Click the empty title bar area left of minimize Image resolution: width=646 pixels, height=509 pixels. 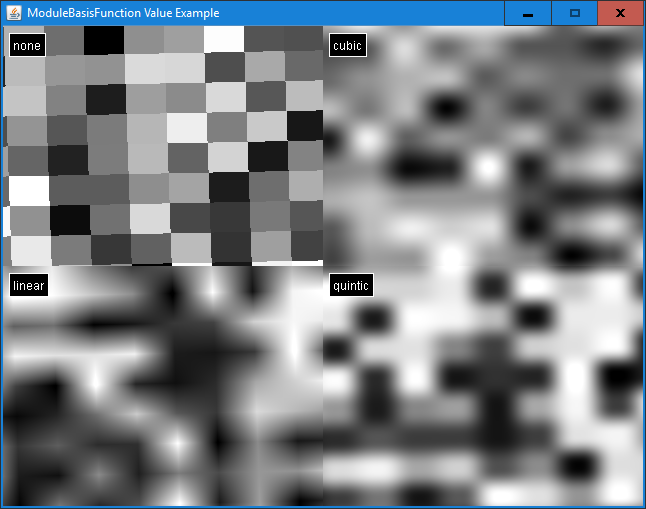click(x=400, y=13)
